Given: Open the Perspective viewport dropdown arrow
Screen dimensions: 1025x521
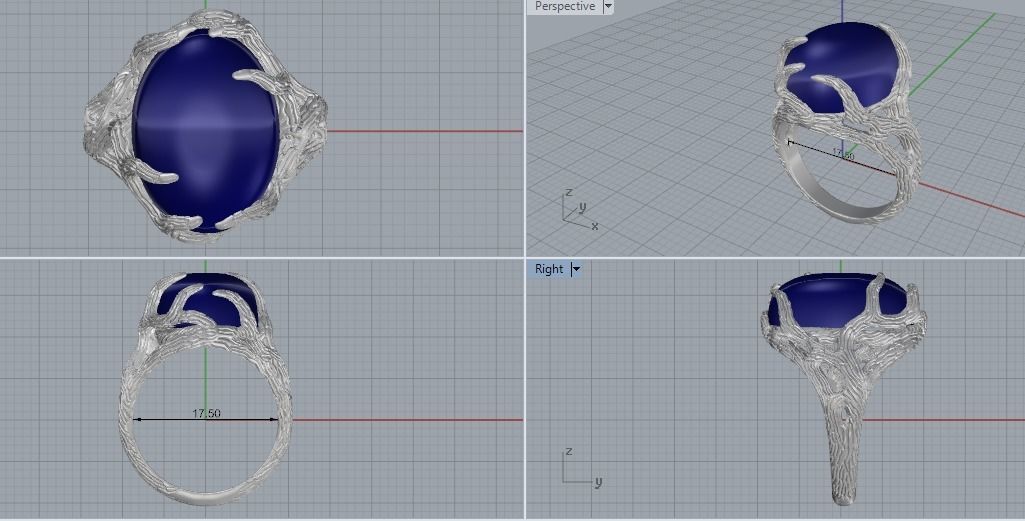Looking at the screenshot, I should [608, 7].
